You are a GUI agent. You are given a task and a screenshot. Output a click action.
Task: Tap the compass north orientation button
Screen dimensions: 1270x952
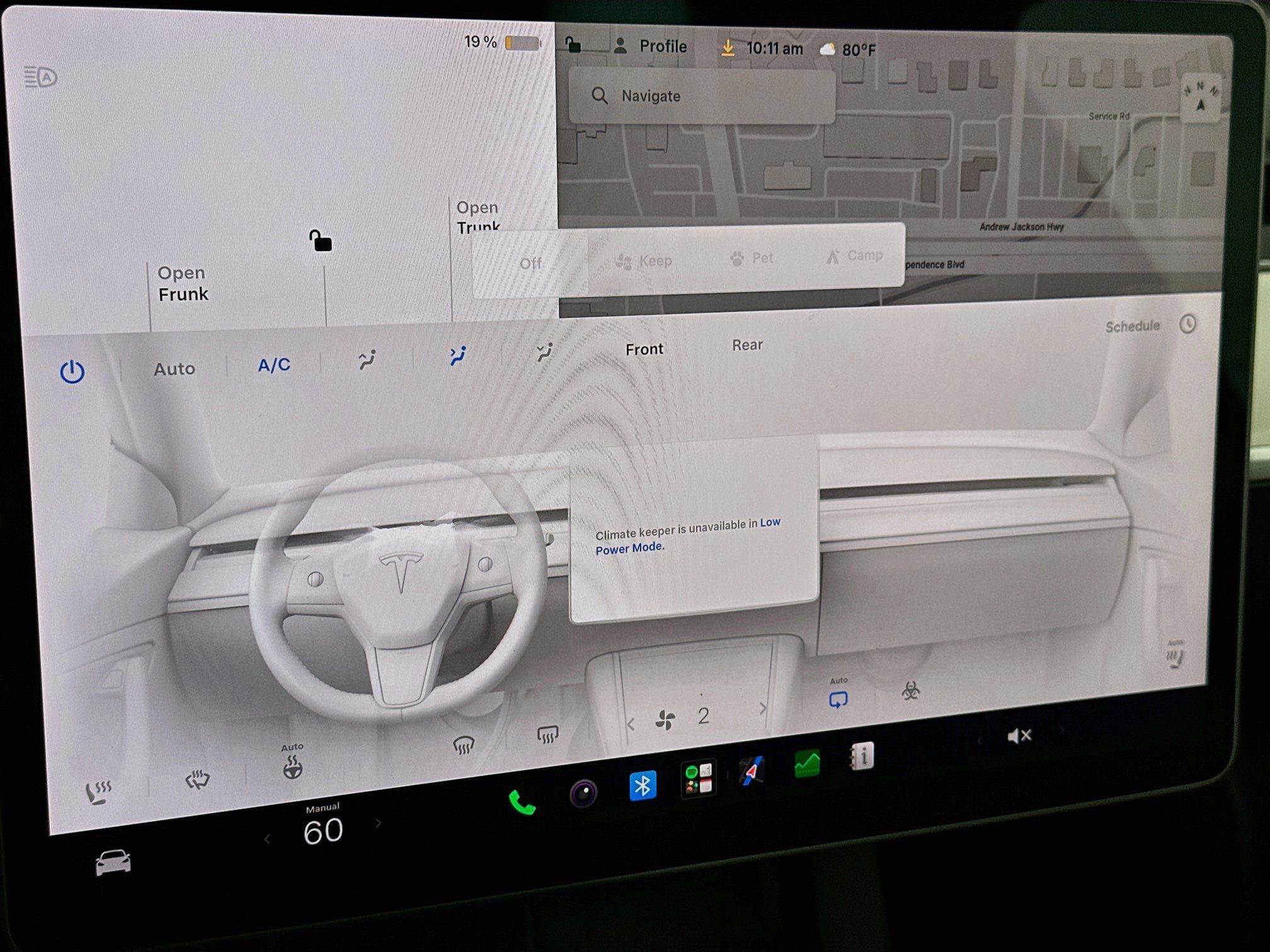coord(1201,99)
